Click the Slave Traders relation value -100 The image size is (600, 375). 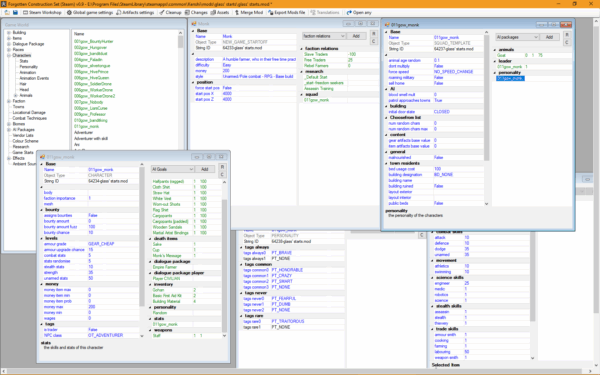coord(352,54)
